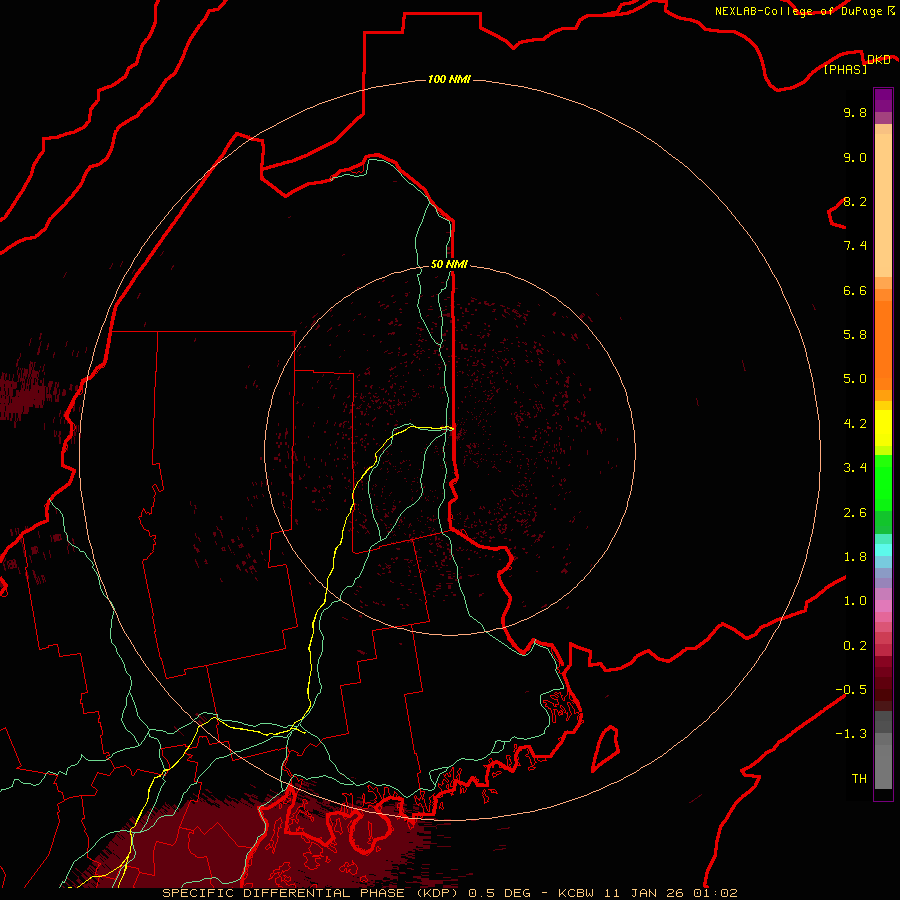The image size is (900, 900).
Task: Click the 6.6 scale value
Action: [x=855, y=290]
